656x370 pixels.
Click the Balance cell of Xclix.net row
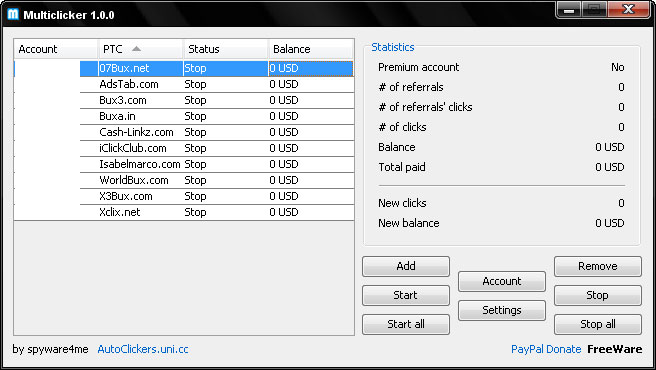(311, 212)
